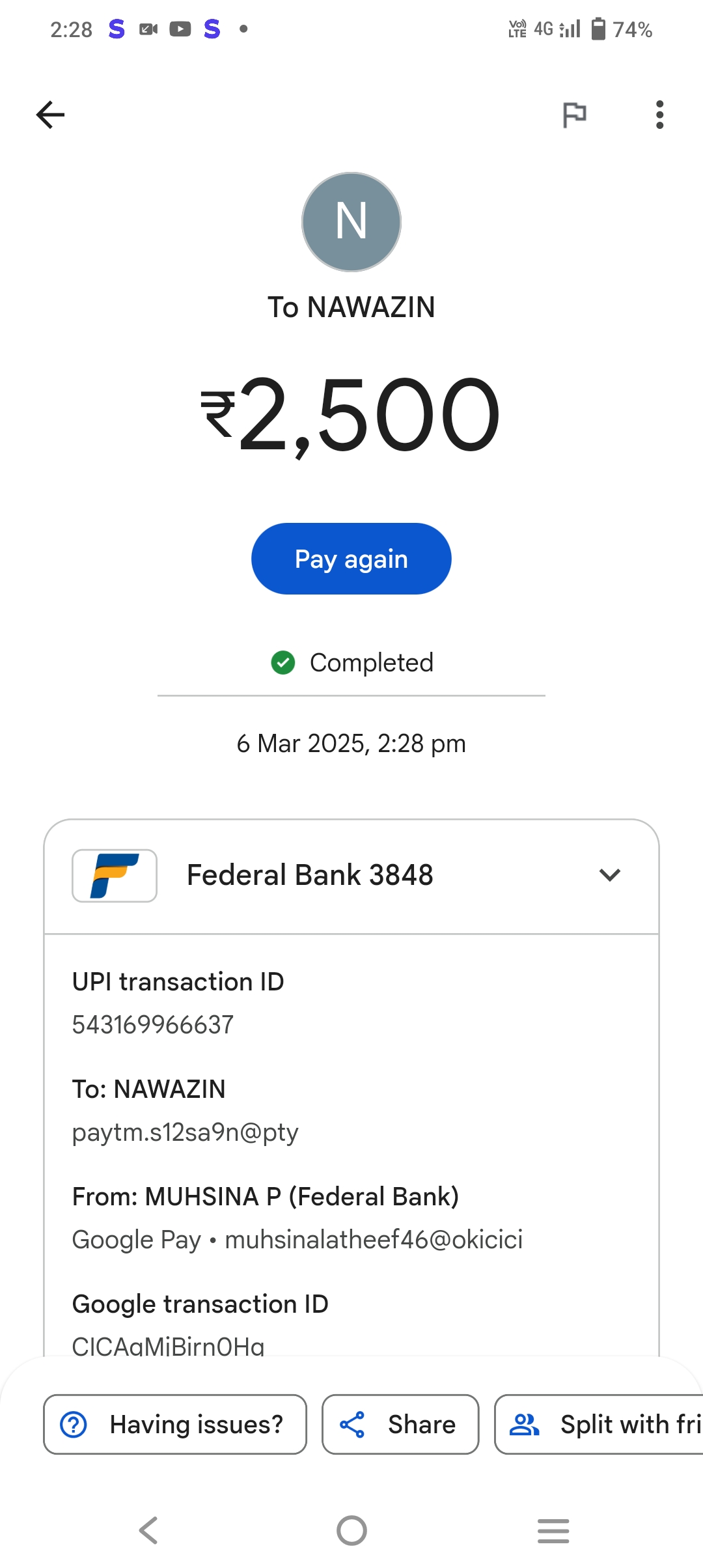Tap the back arrow at top
The height and width of the screenshot is (1568, 703).
(x=51, y=115)
